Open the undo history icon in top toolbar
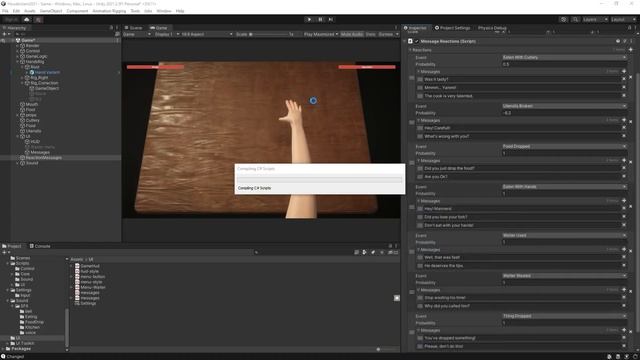Viewport: 640px width, 360px height. coord(564,19)
